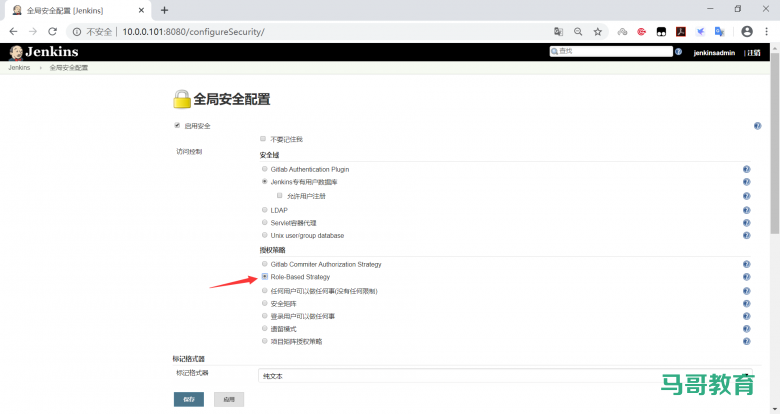The image size is (780, 414).
Task: Open help icon for Unix user/group database
Action: point(746,235)
